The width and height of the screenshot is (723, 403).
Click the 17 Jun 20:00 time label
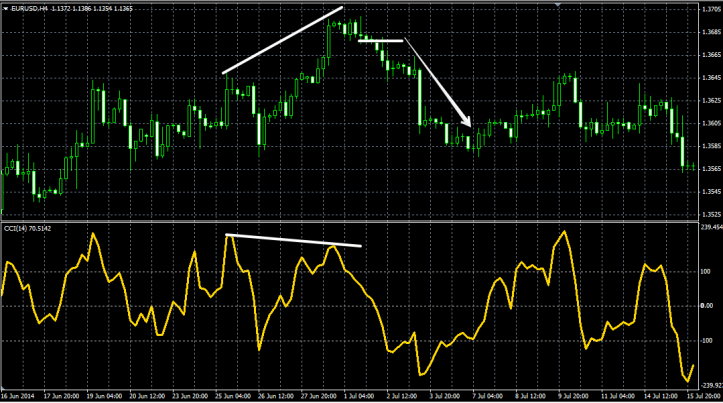pyautogui.click(x=61, y=396)
